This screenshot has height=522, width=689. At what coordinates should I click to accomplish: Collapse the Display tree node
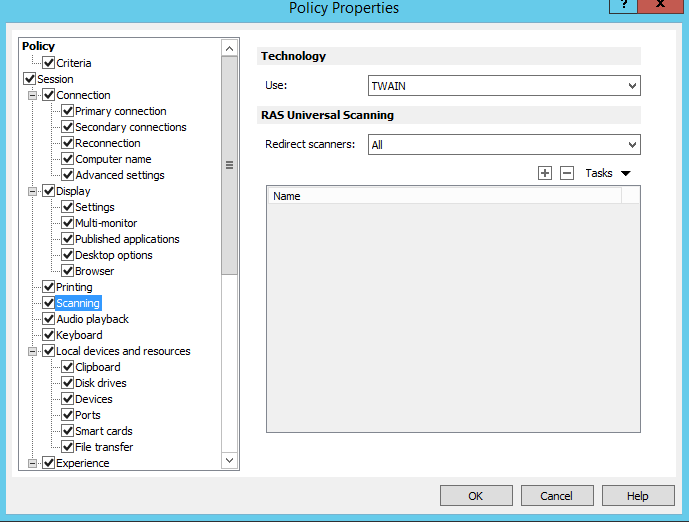(33, 191)
